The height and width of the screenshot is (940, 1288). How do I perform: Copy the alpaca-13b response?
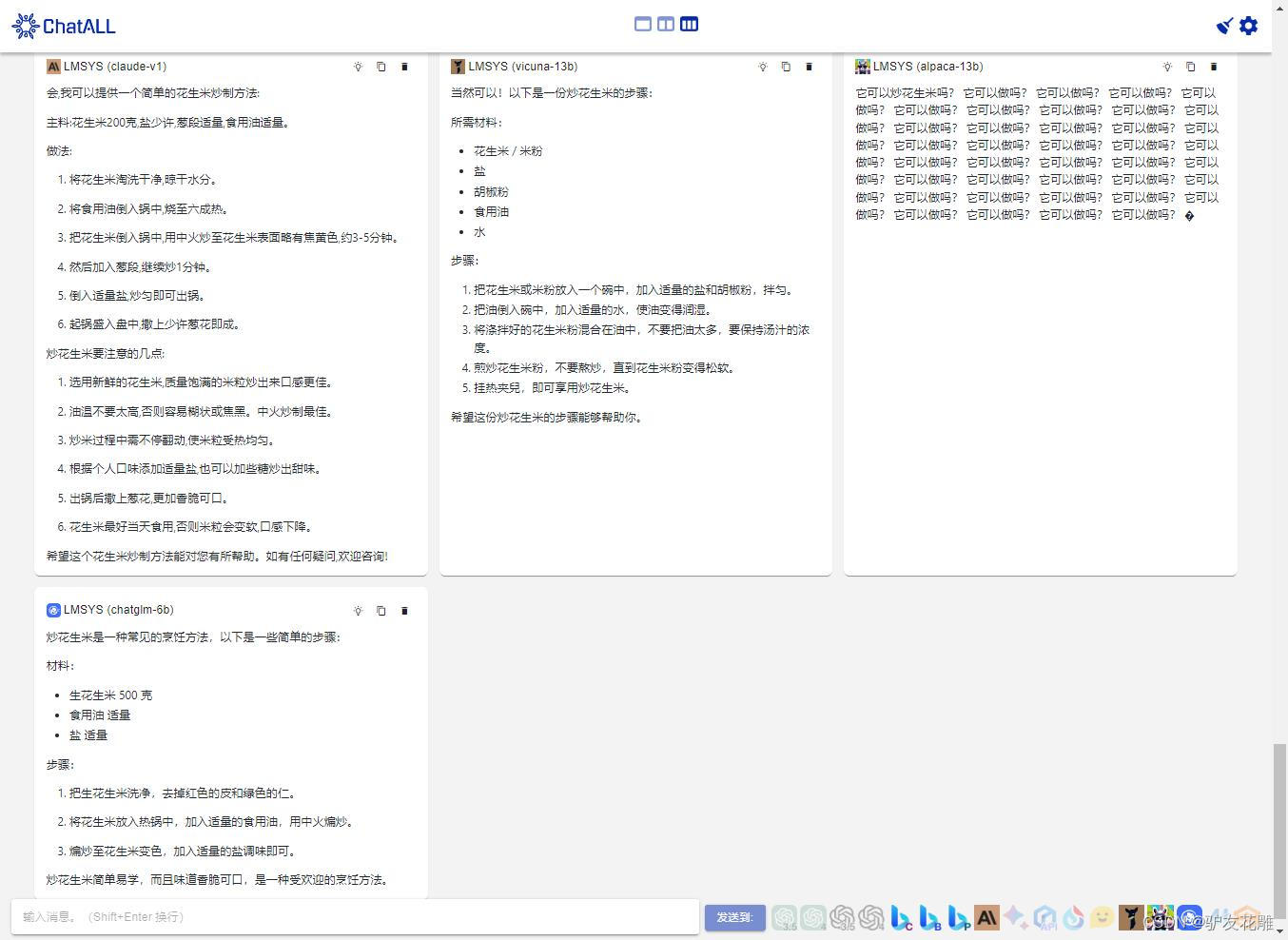tap(1190, 67)
